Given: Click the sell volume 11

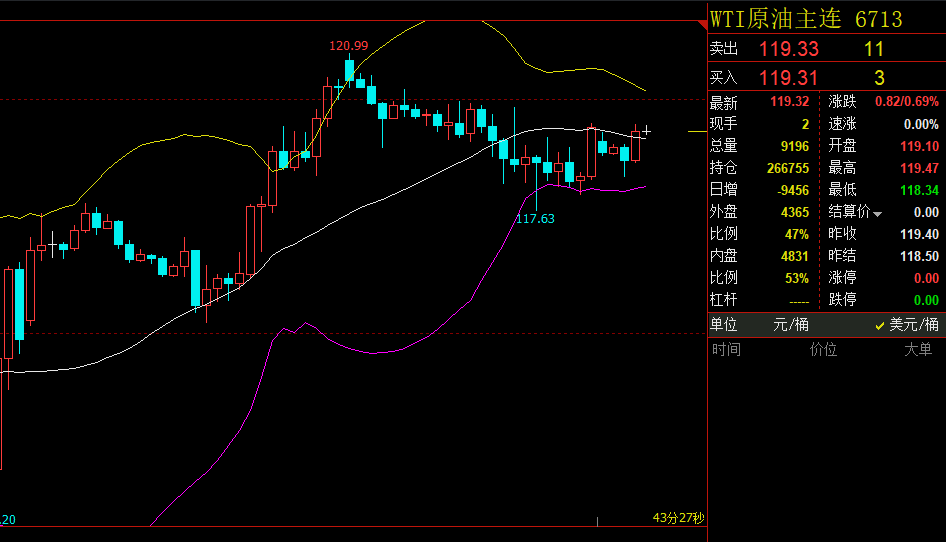Looking at the screenshot, I should click(874, 49).
